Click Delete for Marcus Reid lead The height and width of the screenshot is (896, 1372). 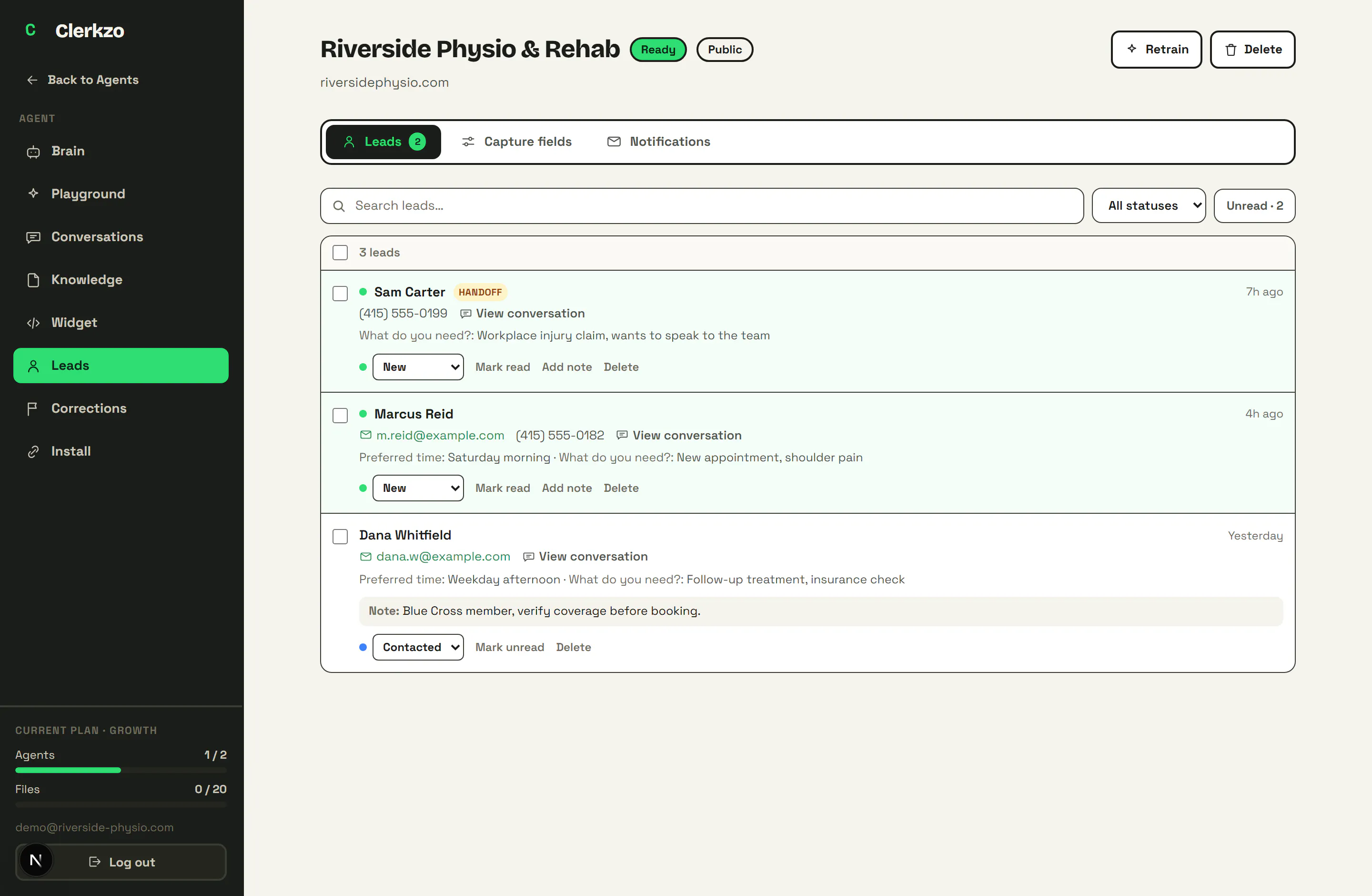click(x=621, y=489)
